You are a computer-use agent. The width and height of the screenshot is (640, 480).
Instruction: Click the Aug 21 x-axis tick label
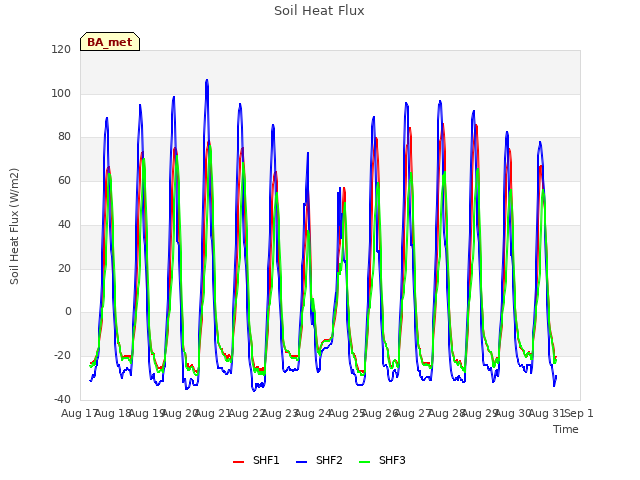213,413
